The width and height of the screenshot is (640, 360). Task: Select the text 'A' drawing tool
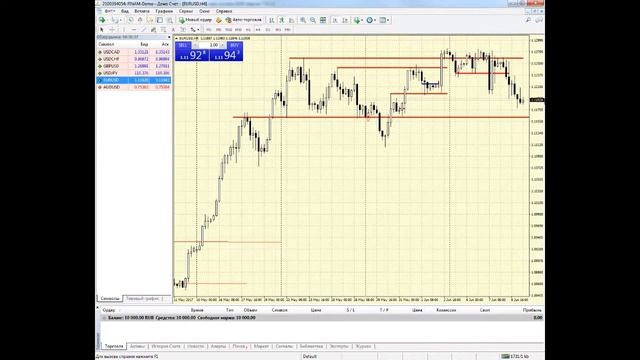173,30
